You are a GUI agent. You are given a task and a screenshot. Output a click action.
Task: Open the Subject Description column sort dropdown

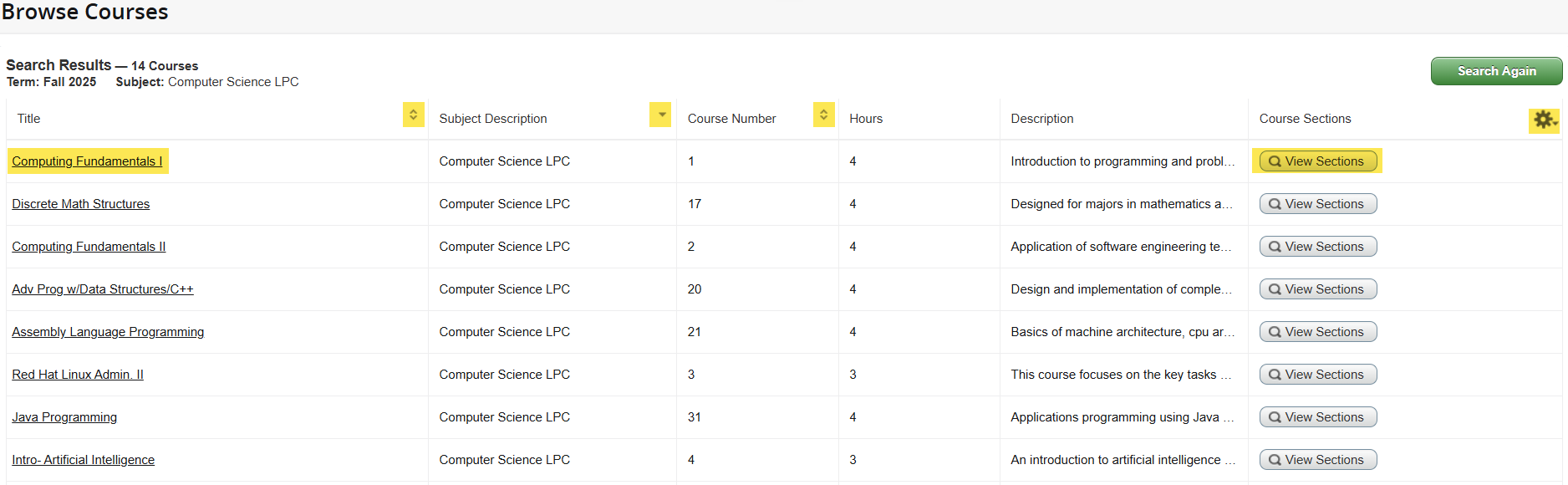pyautogui.click(x=660, y=115)
